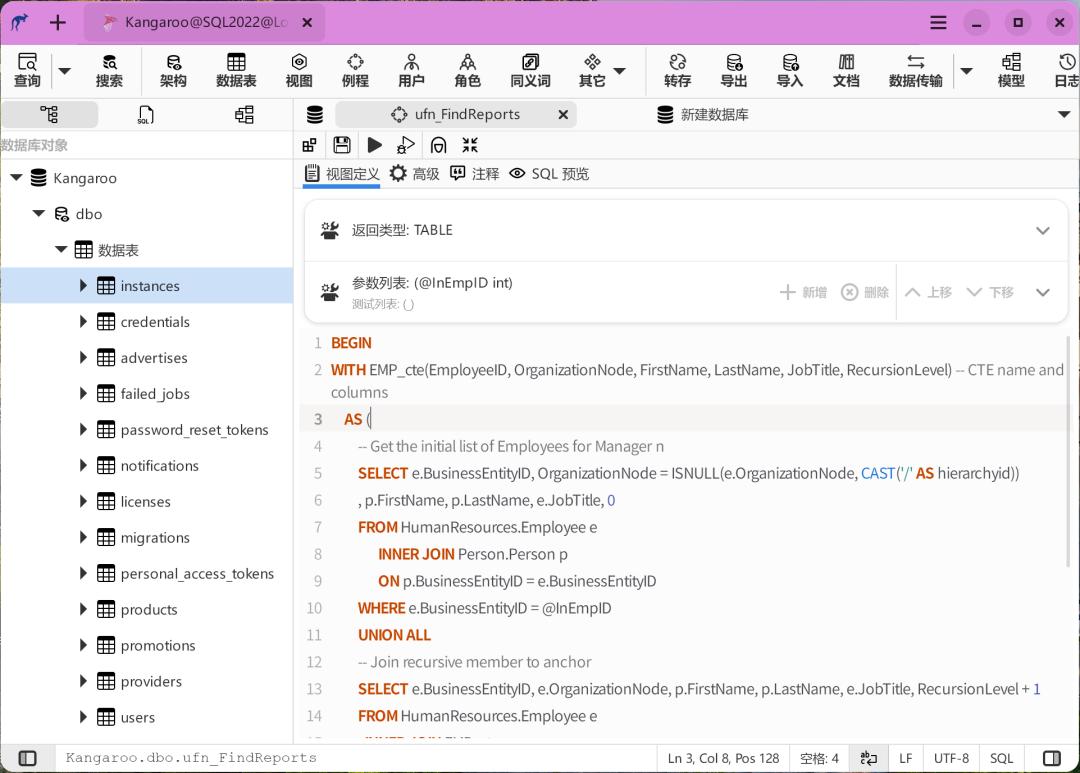Switch to the SQL file sidebar view
The width and height of the screenshot is (1080, 773).
[146, 114]
